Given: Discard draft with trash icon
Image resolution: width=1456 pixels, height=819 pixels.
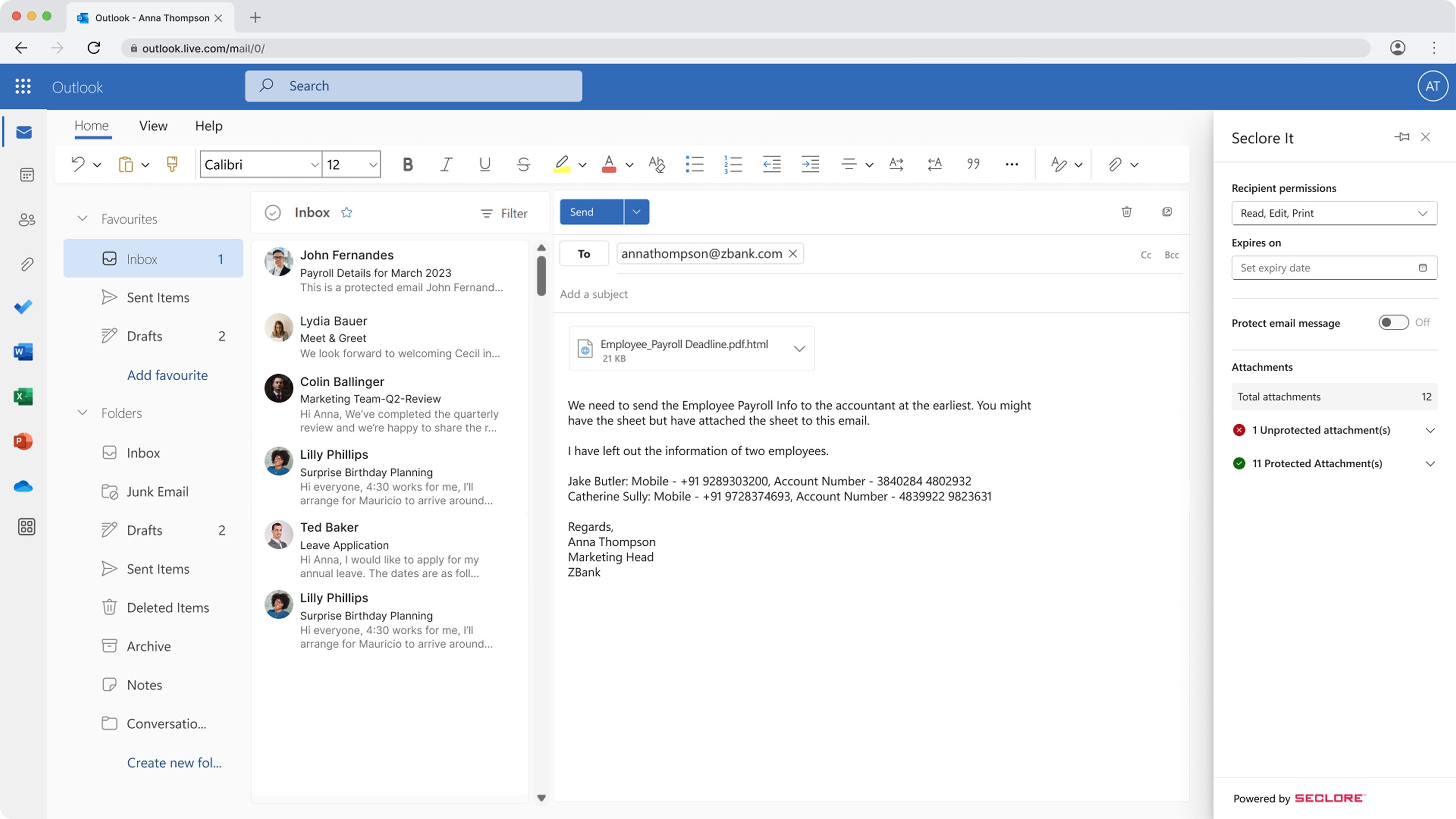Looking at the screenshot, I should pos(1126,212).
